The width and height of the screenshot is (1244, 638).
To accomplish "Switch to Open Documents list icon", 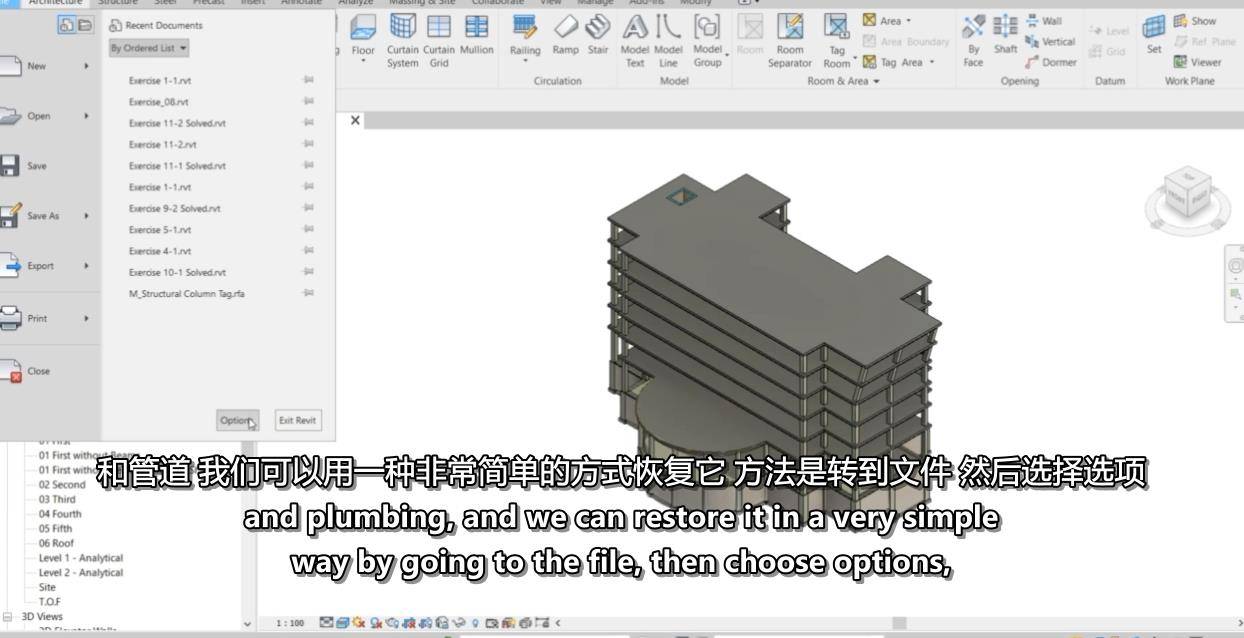I will tap(85, 25).
